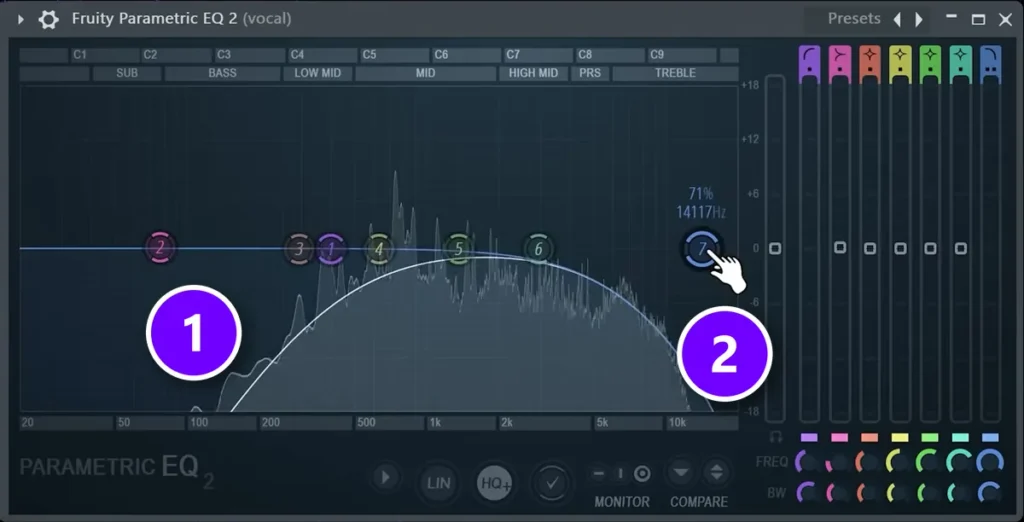Click the pink band 2 FREQ knob
Viewport: 1024px width, 522px height.
pyautogui.click(x=838, y=462)
